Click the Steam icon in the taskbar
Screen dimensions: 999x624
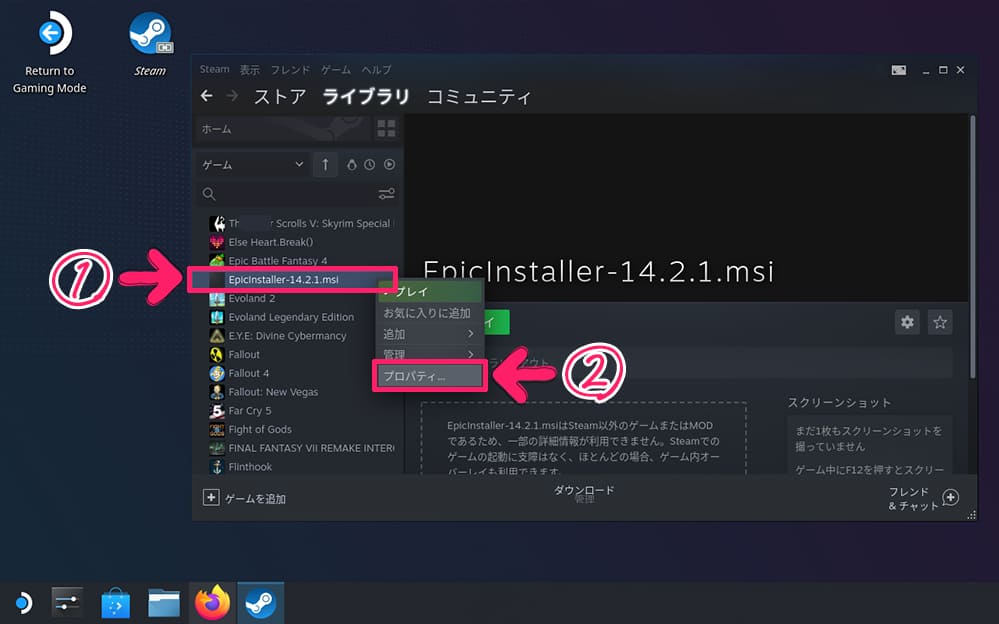(x=261, y=602)
